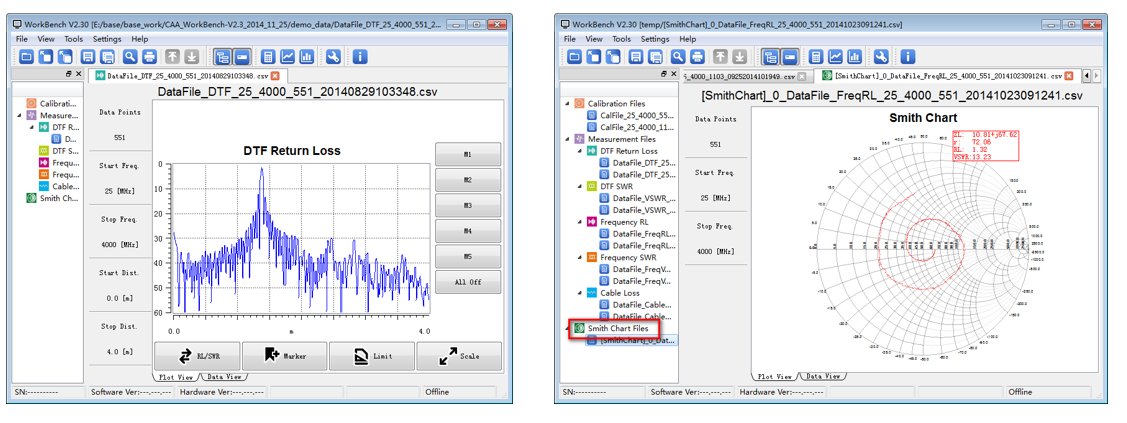
Task: Toggle the tree panel icon in Smith Chart window
Action: 770,57
